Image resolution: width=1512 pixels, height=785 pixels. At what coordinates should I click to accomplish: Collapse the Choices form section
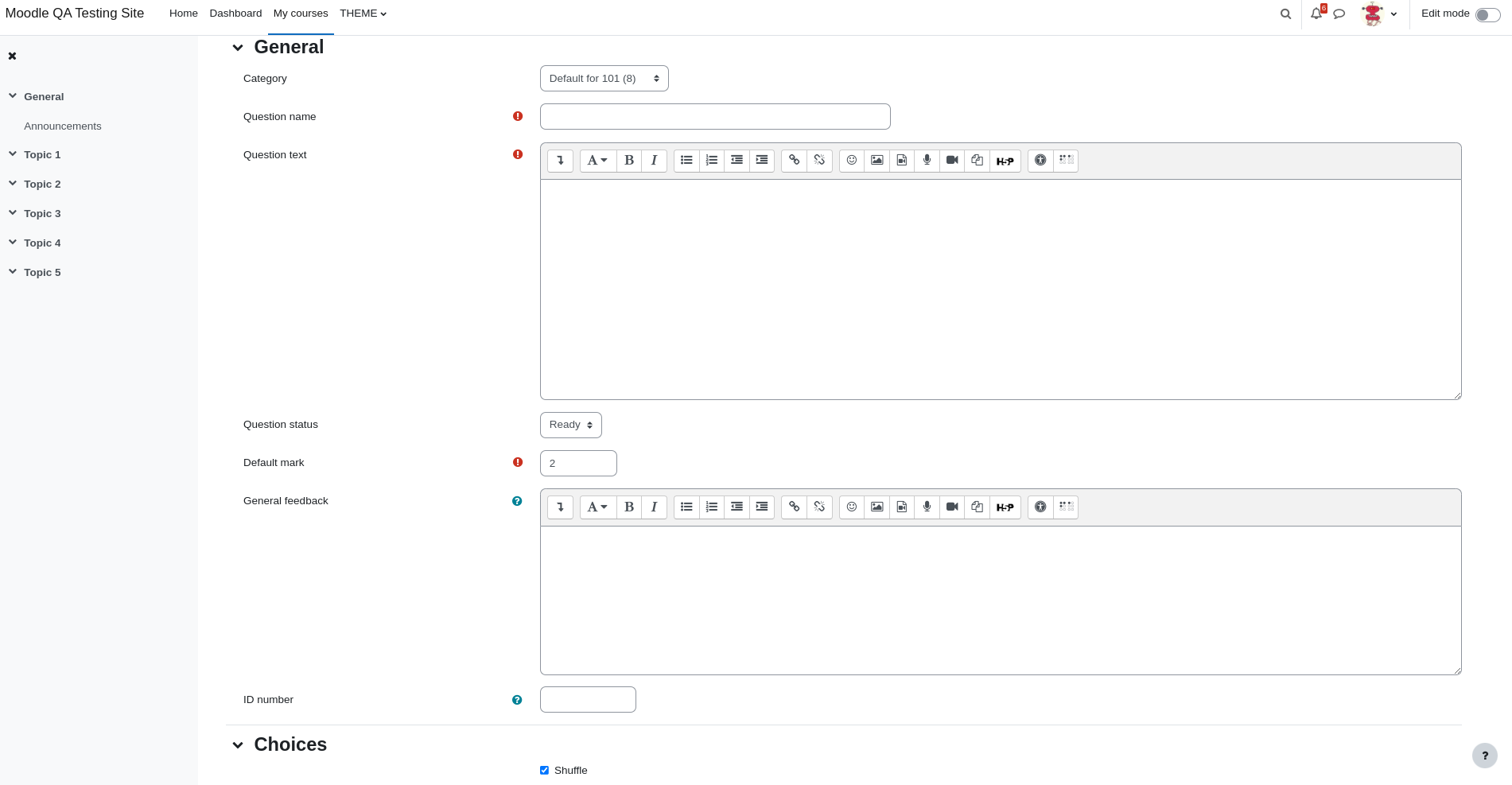238,745
